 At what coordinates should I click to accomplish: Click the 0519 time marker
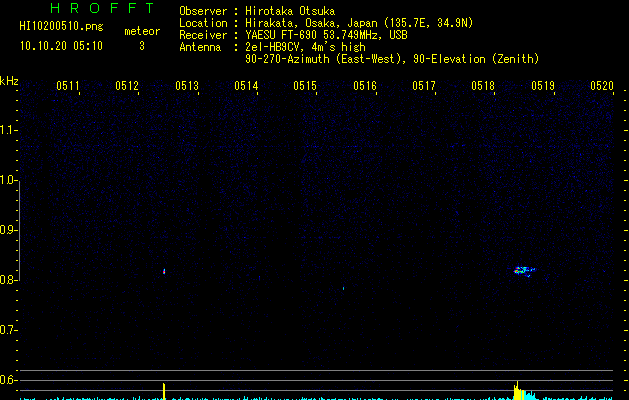point(543,86)
